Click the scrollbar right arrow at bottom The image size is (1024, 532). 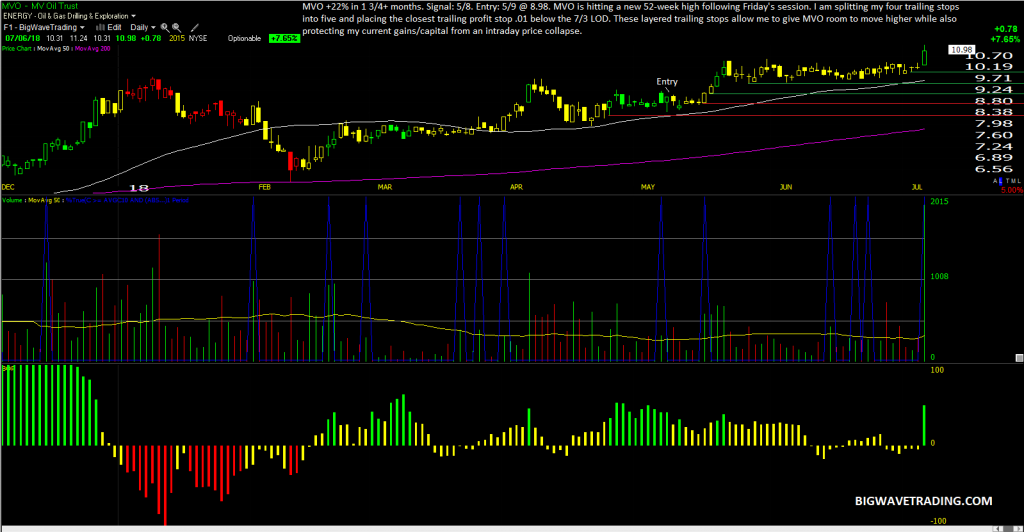[x=1017, y=528]
